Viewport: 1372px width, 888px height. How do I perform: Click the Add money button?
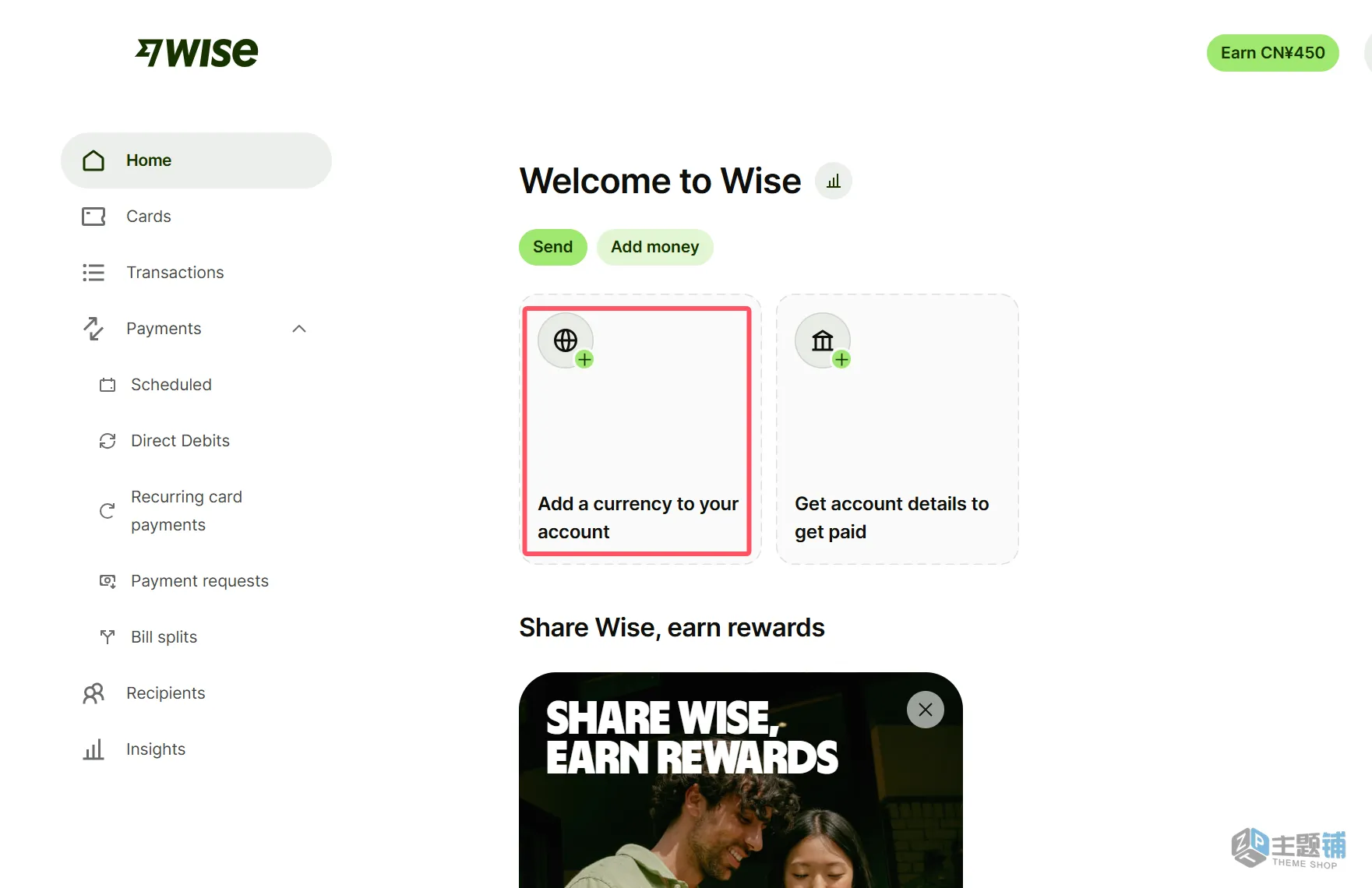(x=655, y=247)
